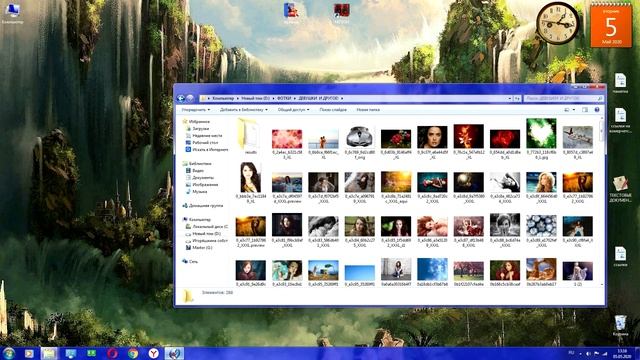Start Показ слайдов slideshow
640x360 pixels.
333,110
